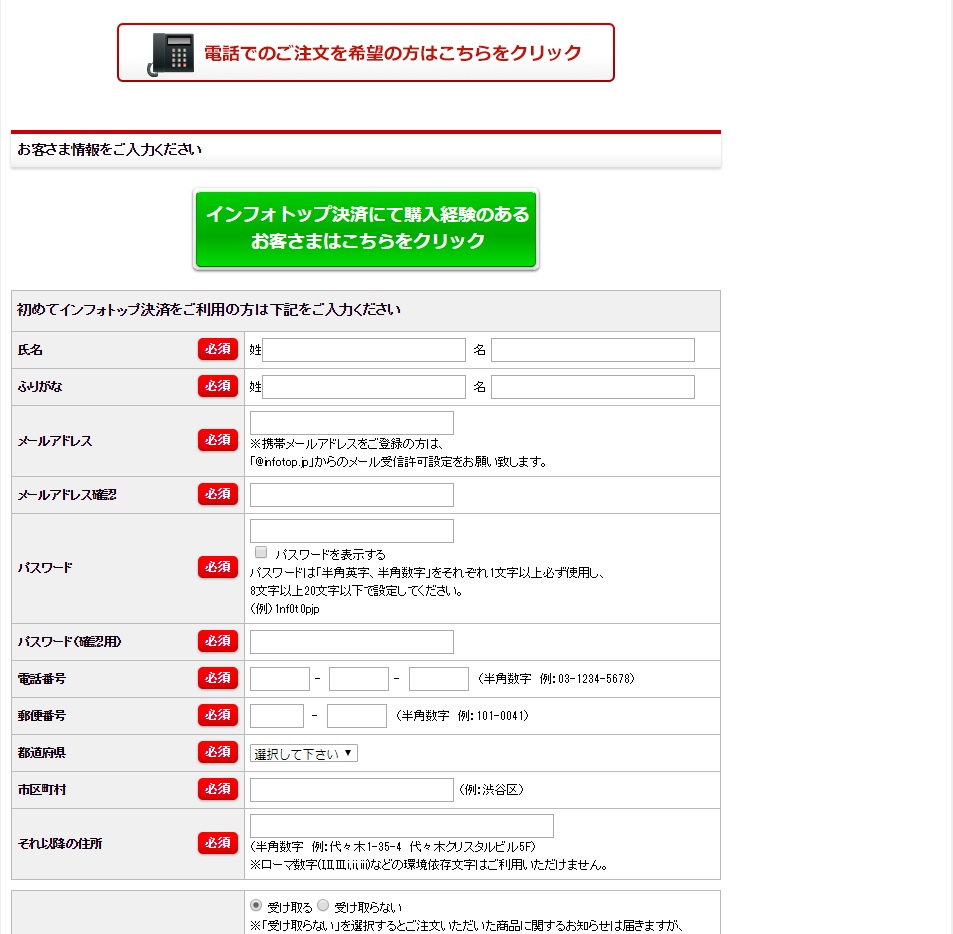Click the second 郵便番号 input box

point(357,716)
